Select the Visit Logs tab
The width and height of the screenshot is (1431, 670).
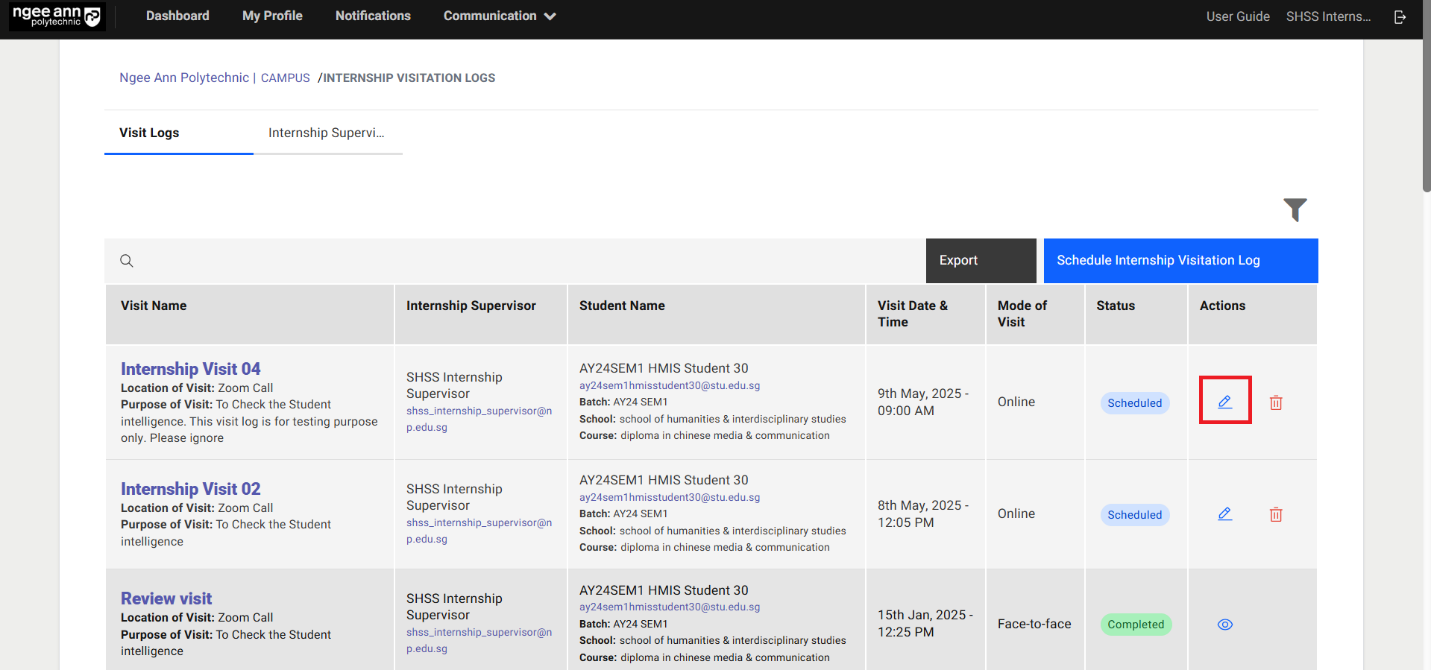pos(149,133)
